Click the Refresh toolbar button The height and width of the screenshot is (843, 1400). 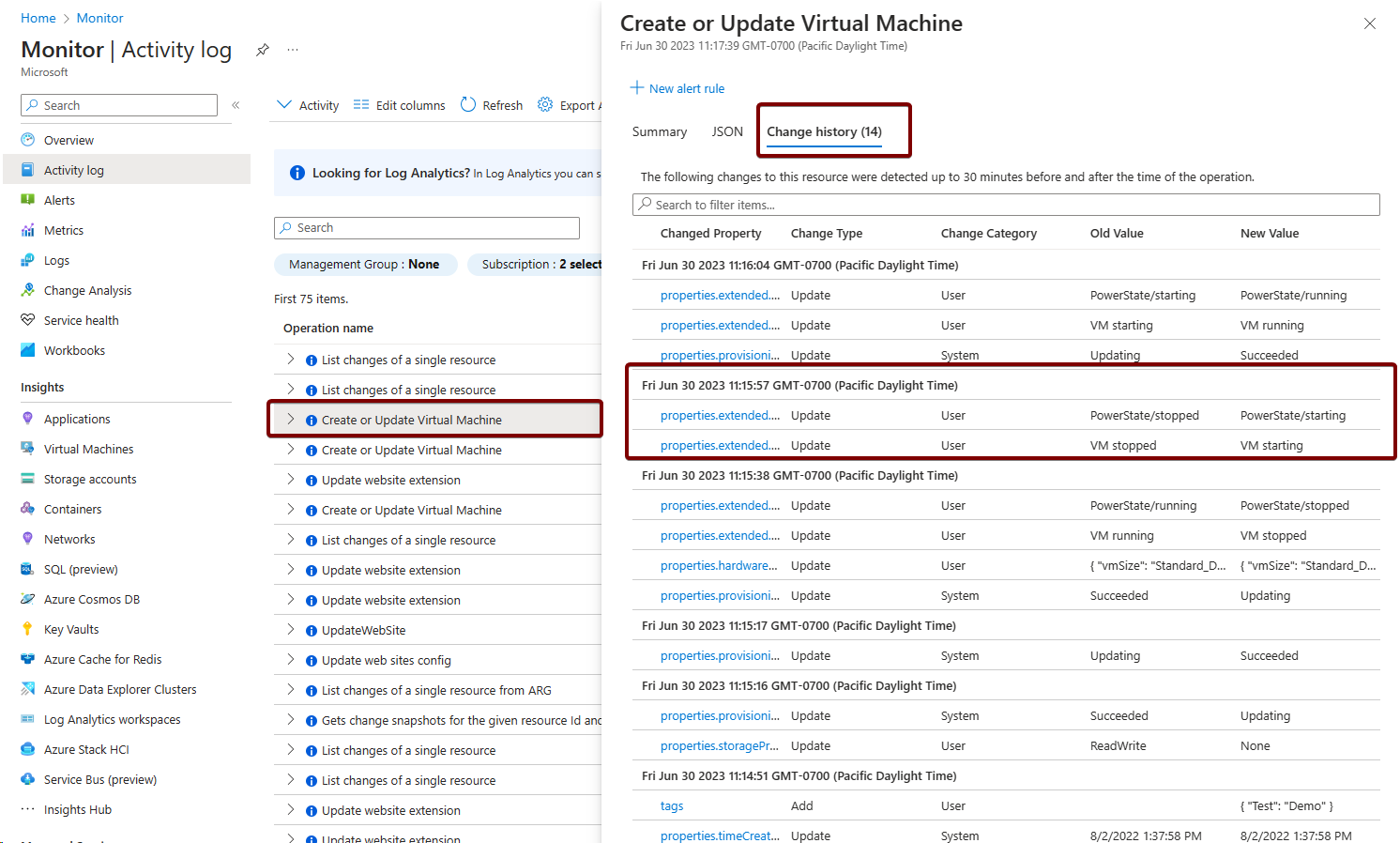492,105
